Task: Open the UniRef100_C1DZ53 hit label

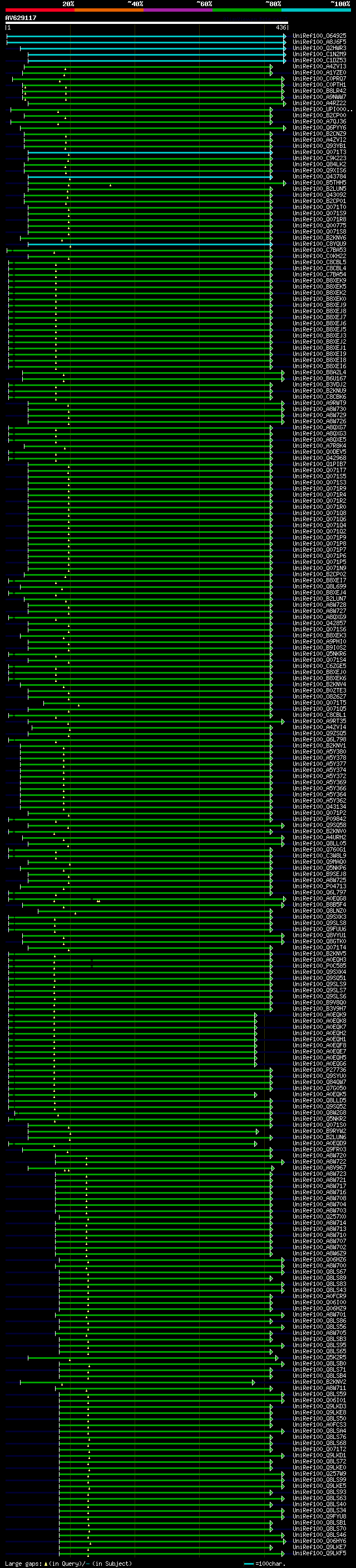Action: (x=319, y=60)
